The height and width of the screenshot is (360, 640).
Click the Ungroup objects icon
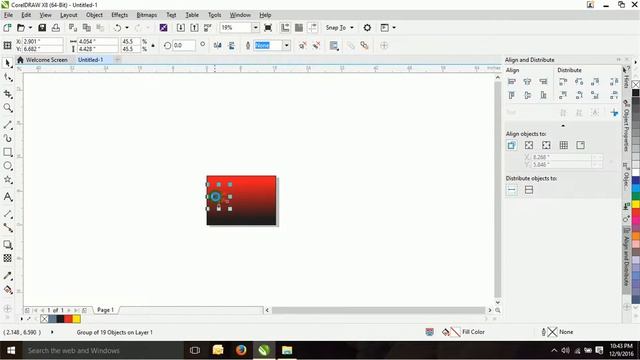click(x=302, y=45)
